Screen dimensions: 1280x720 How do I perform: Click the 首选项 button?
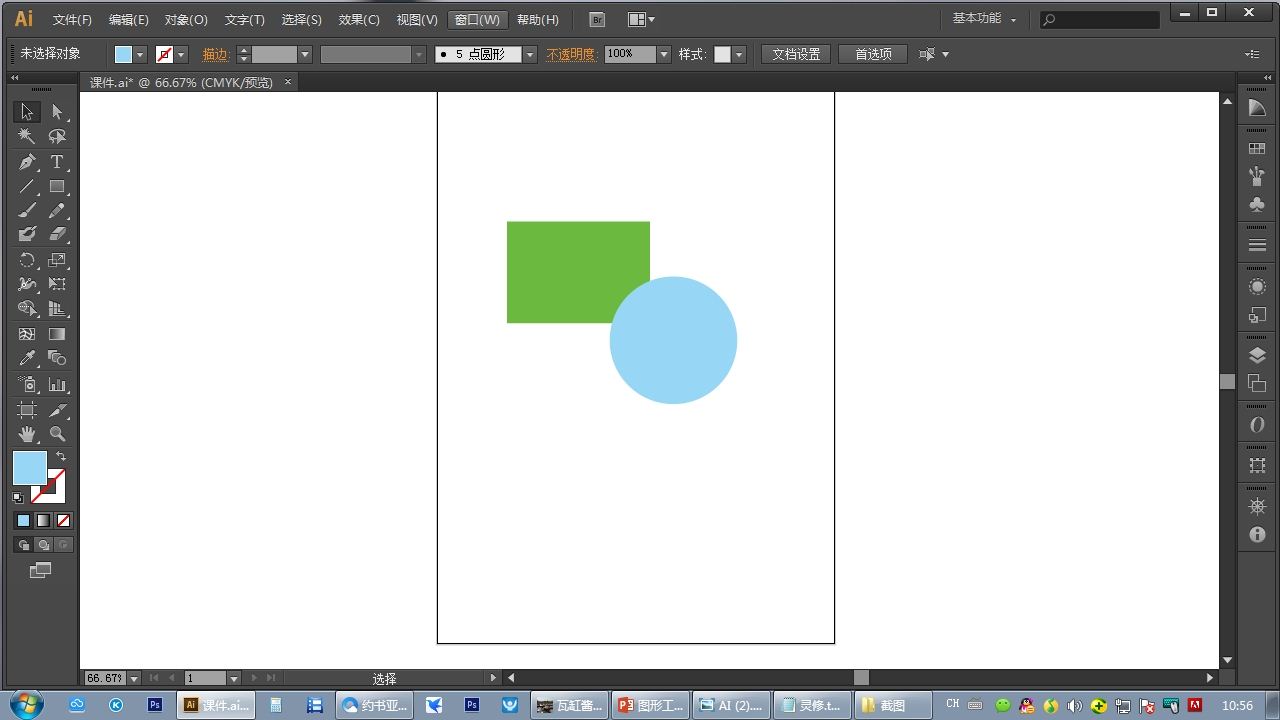[873, 54]
